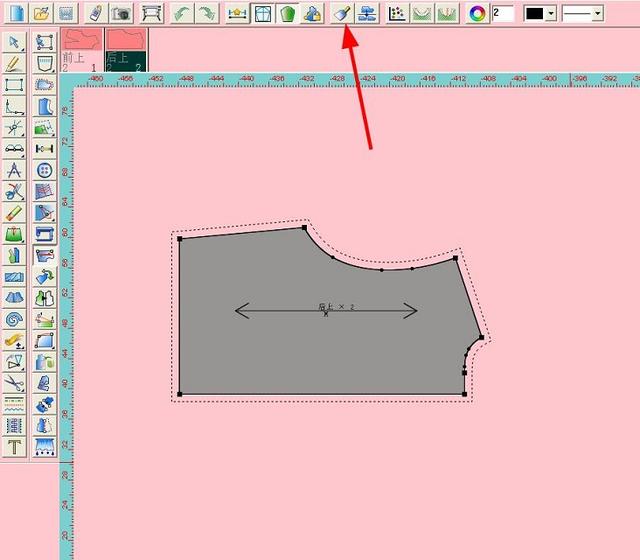
Task: Click the 后上 × 2 grainline label
Action: pos(336,307)
